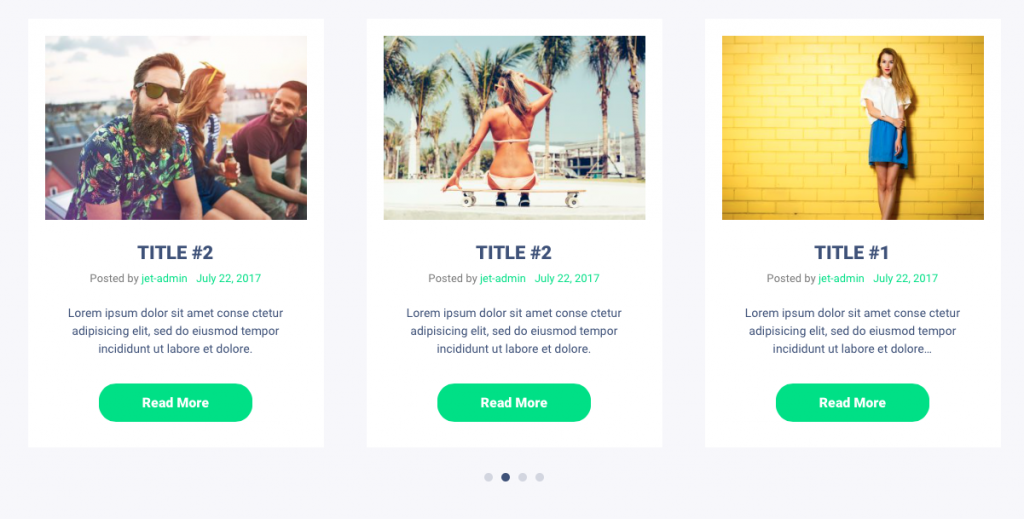Viewport: 1024px width, 519px height.
Task: Jump to the last carousel pagination dot
Action: point(539,477)
